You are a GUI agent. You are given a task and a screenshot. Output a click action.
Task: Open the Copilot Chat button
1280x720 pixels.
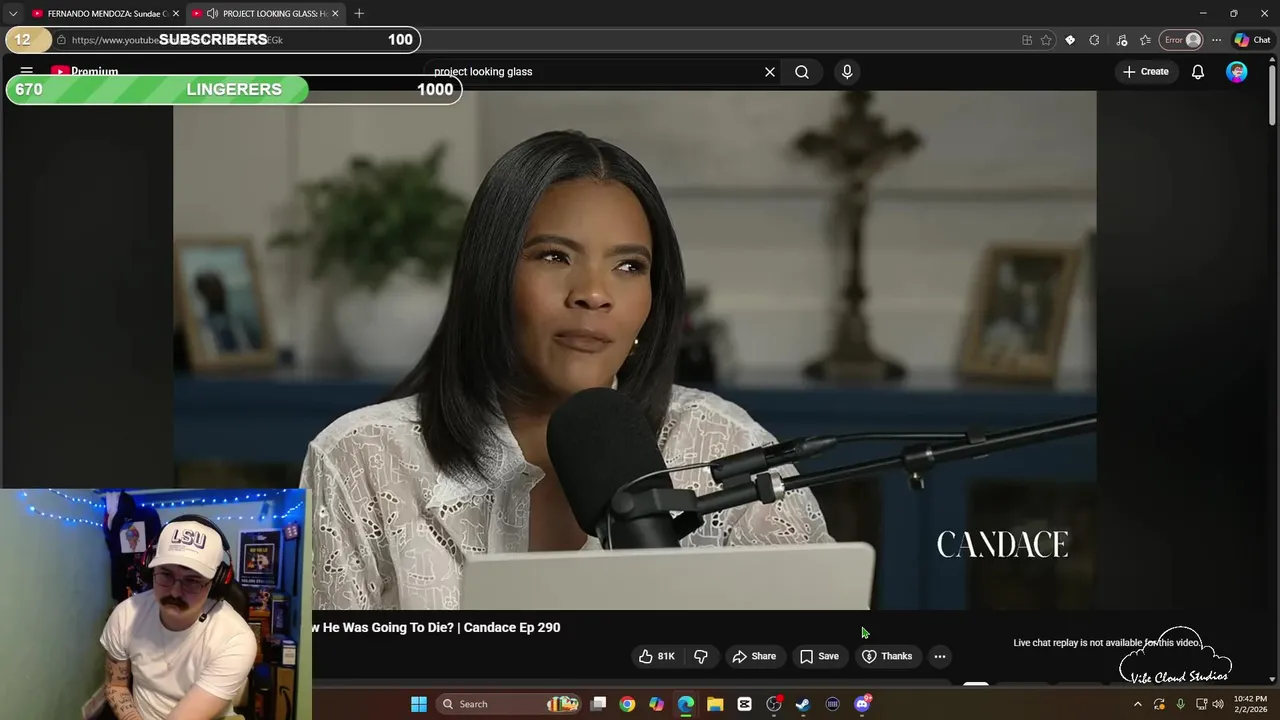click(1253, 40)
